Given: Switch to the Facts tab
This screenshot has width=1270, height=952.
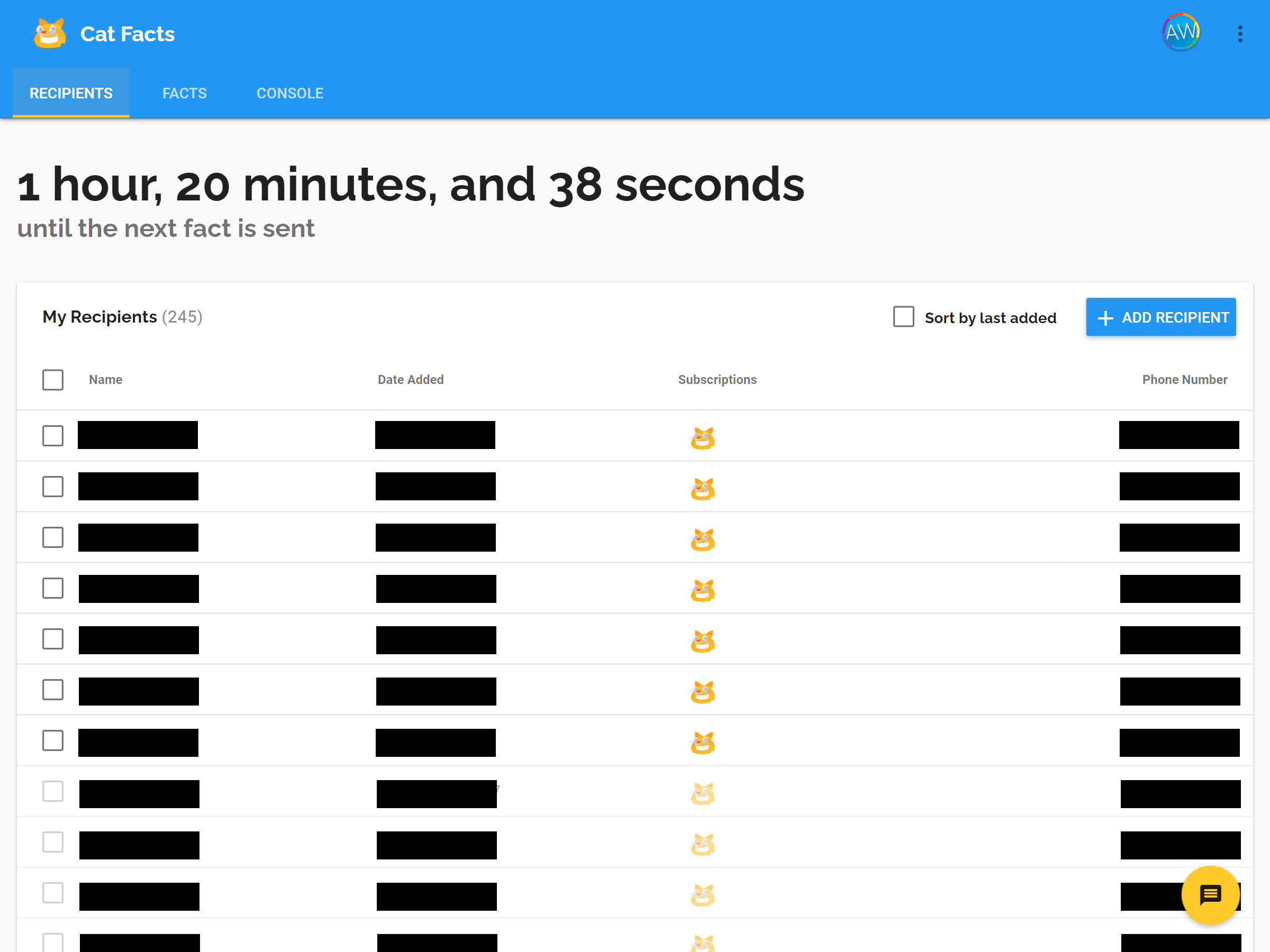Looking at the screenshot, I should tap(184, 93).
